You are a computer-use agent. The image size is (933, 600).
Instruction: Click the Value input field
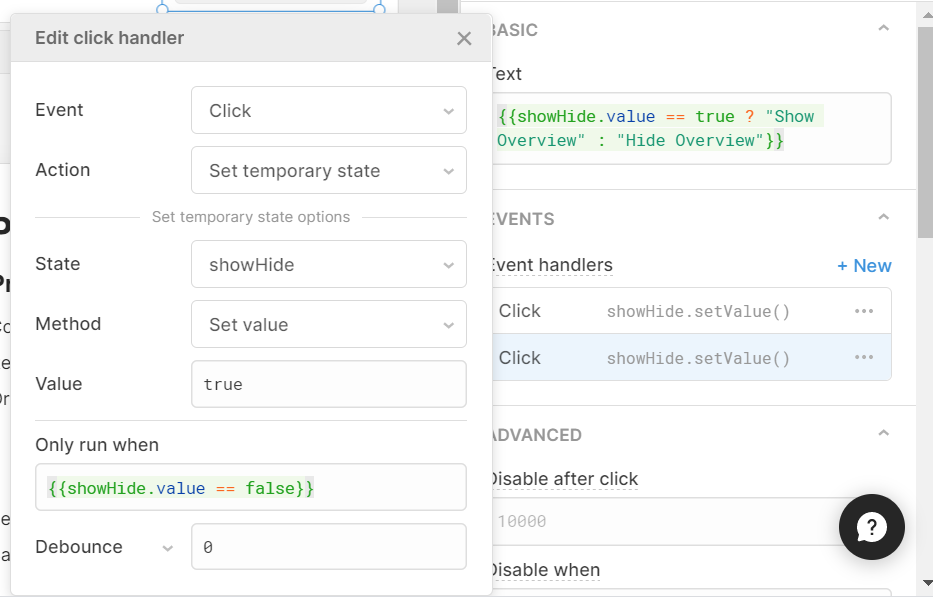(x=328, y=384)
